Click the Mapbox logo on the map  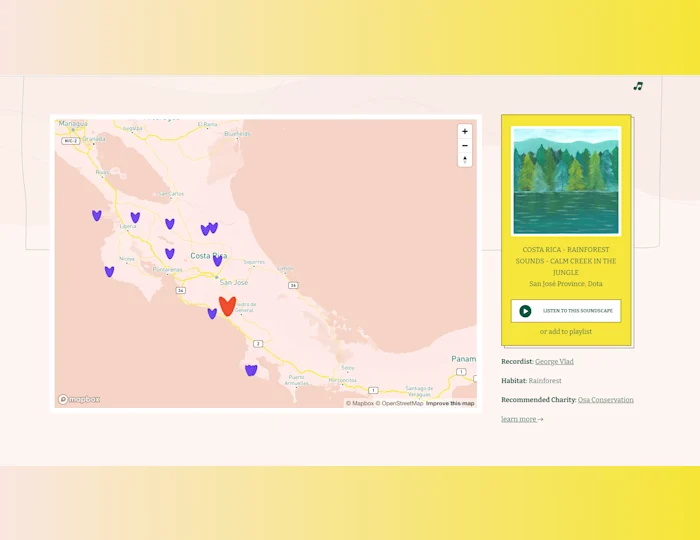(x=79, y=399)
